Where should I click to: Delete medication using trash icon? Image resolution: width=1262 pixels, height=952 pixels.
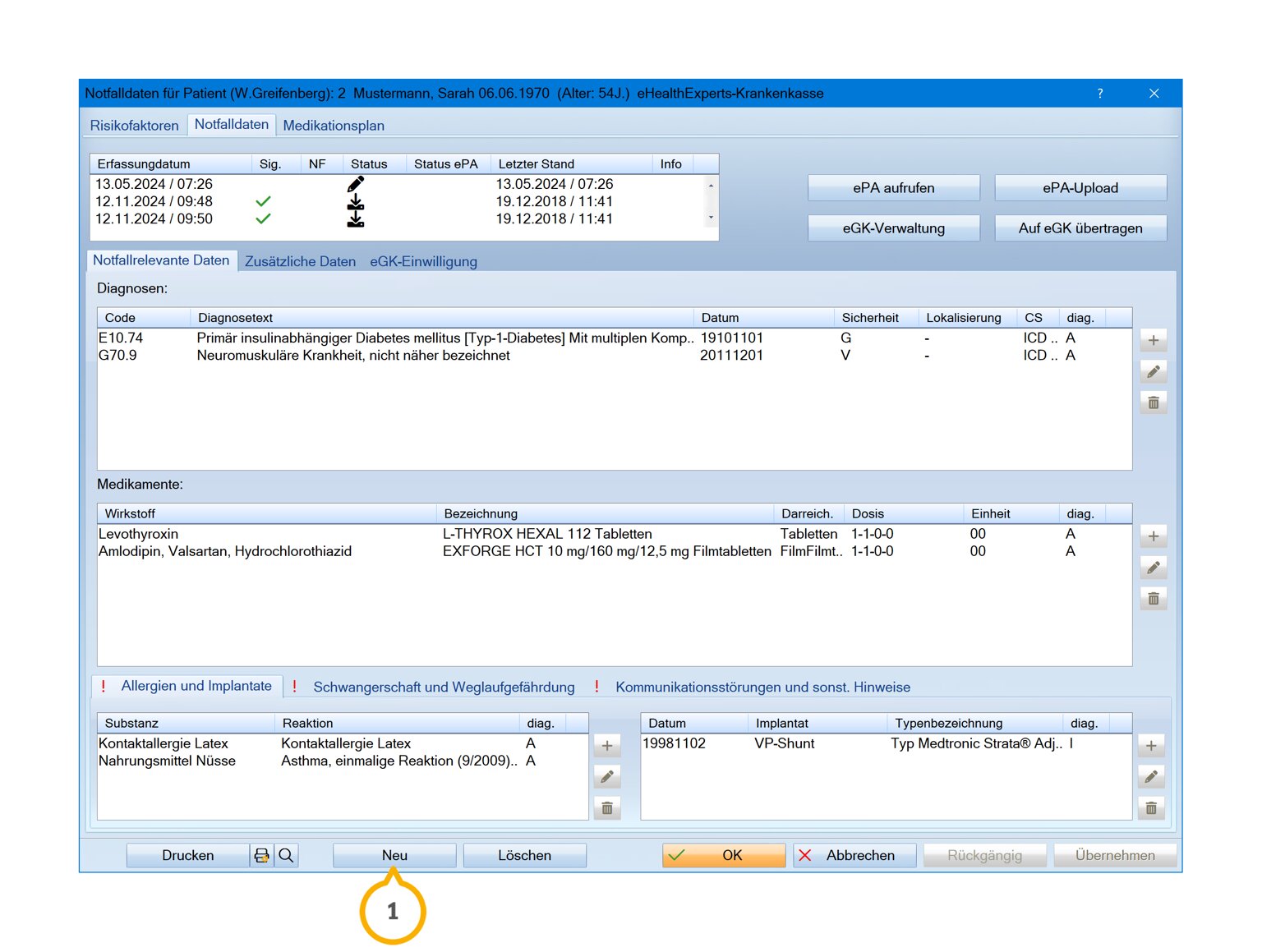pyautogui.click(x=1153, y=599)
